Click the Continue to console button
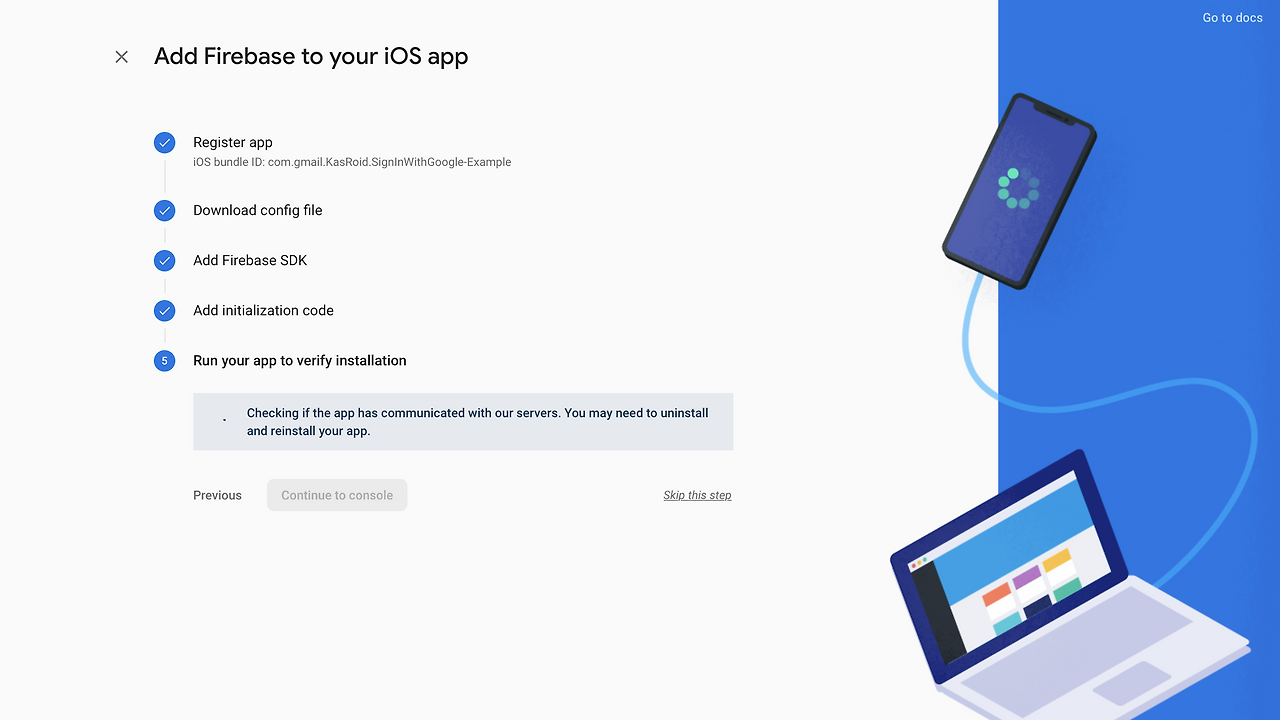This screenshot has height=720, width=1280. (x=337, y=495)
